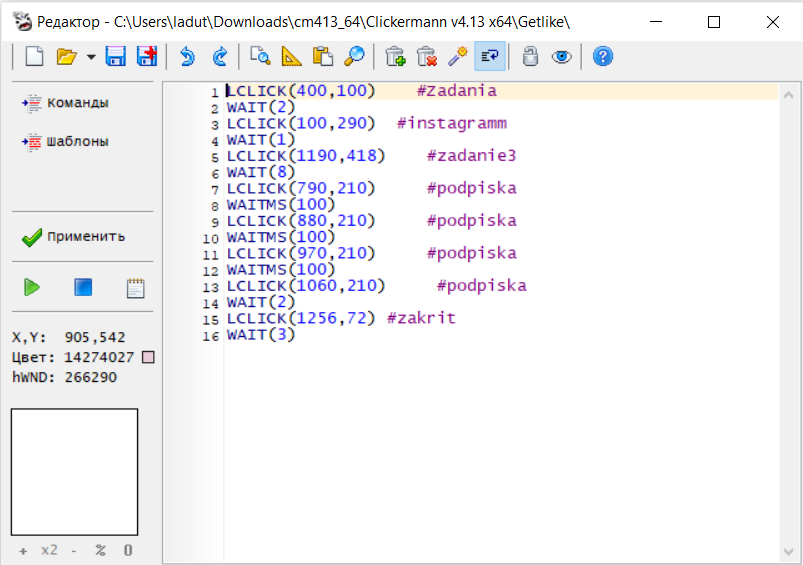The width and height of the screenshot is (803, 565).
Task: Click line number 8 in the gutter
Action: click(x=215, y=206)
